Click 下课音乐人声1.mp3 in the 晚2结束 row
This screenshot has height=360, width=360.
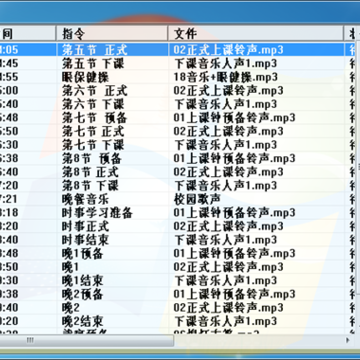pyautogui.click(x=226, y=321)
